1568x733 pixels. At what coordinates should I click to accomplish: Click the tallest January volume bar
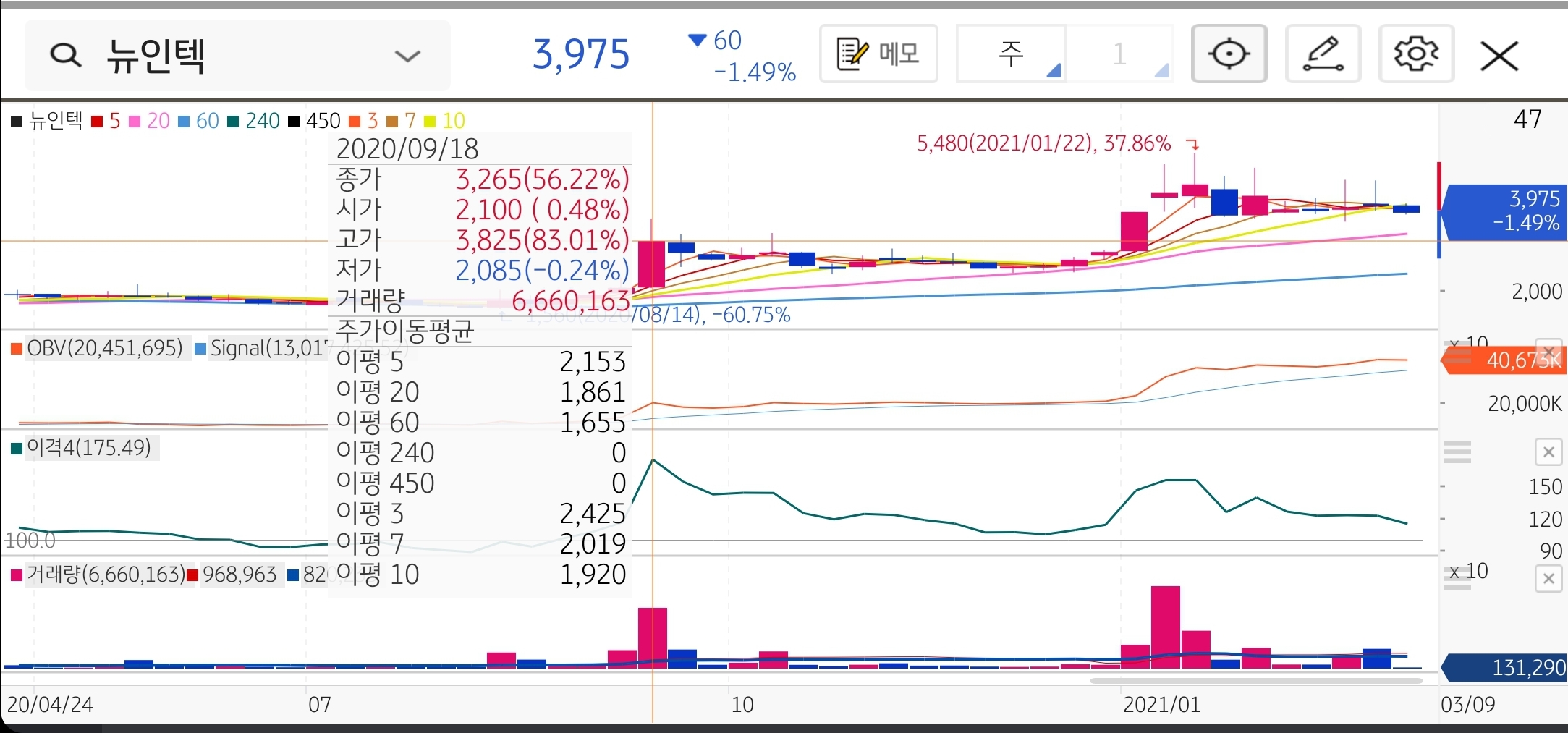(x=1166, y=627)
